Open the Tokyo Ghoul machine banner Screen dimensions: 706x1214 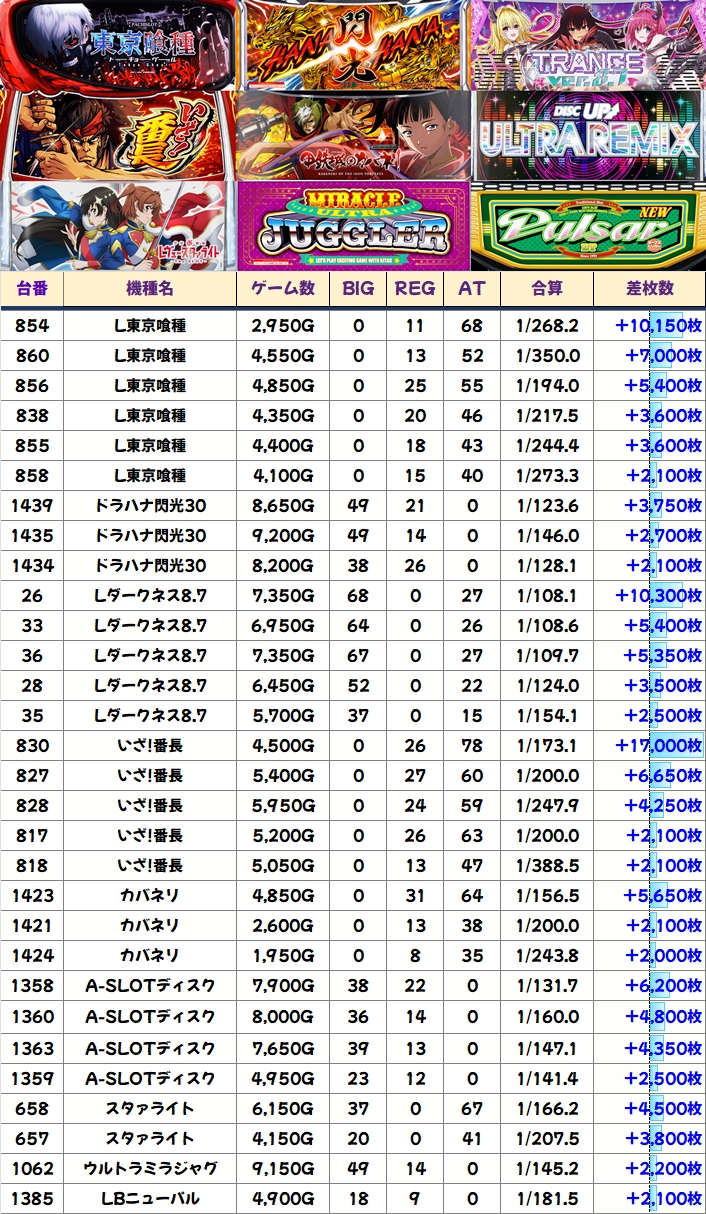pyautogui.click(x=119, y=45)
